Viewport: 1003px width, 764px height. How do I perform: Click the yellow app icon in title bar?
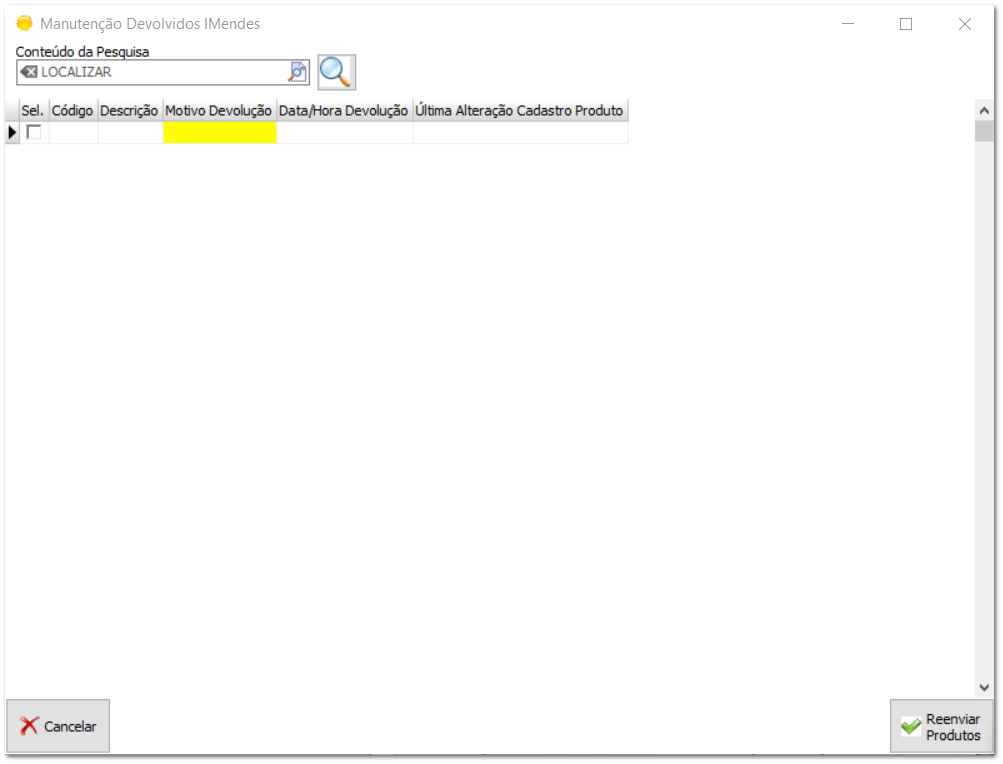24,24
